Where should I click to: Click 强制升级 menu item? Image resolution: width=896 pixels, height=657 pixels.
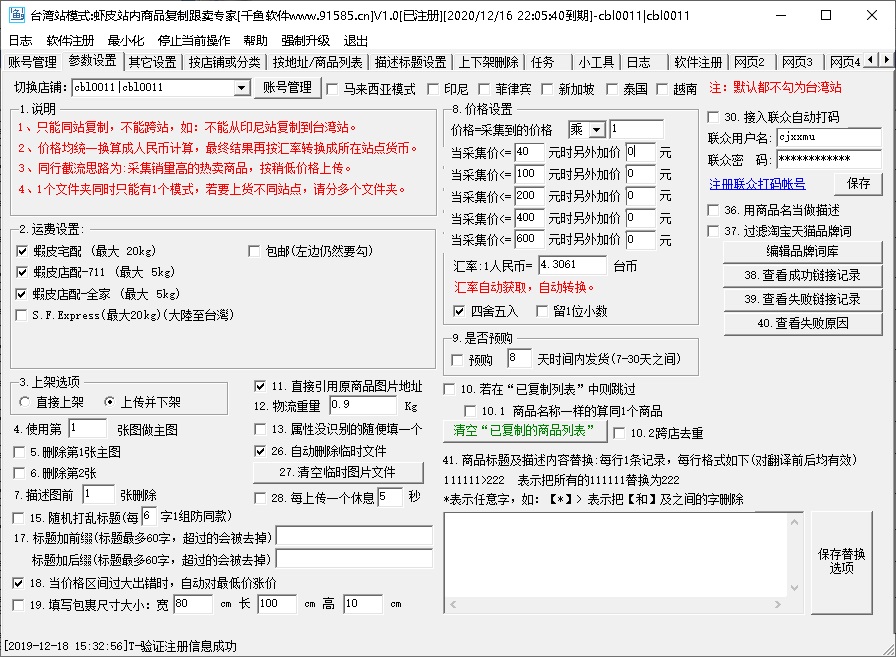tap(306, 41)
